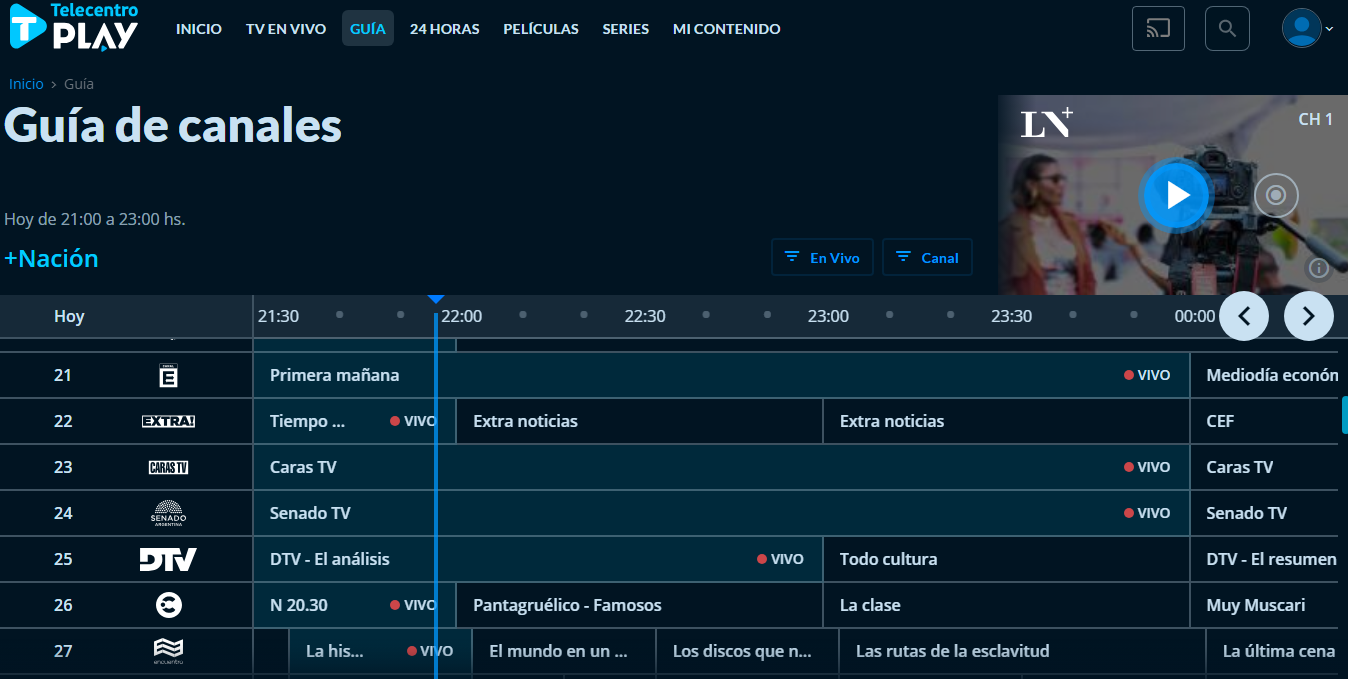Show info icon on channel preview
The width and height of the screenshot is (1348, 679).
[1319, 267]
